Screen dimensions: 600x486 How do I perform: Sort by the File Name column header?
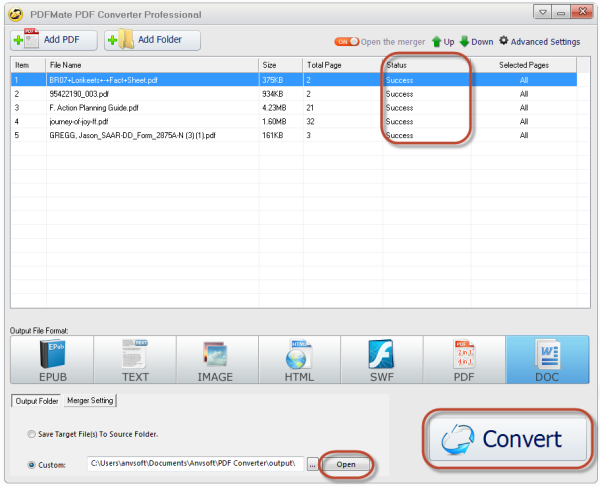click(152, 65)
